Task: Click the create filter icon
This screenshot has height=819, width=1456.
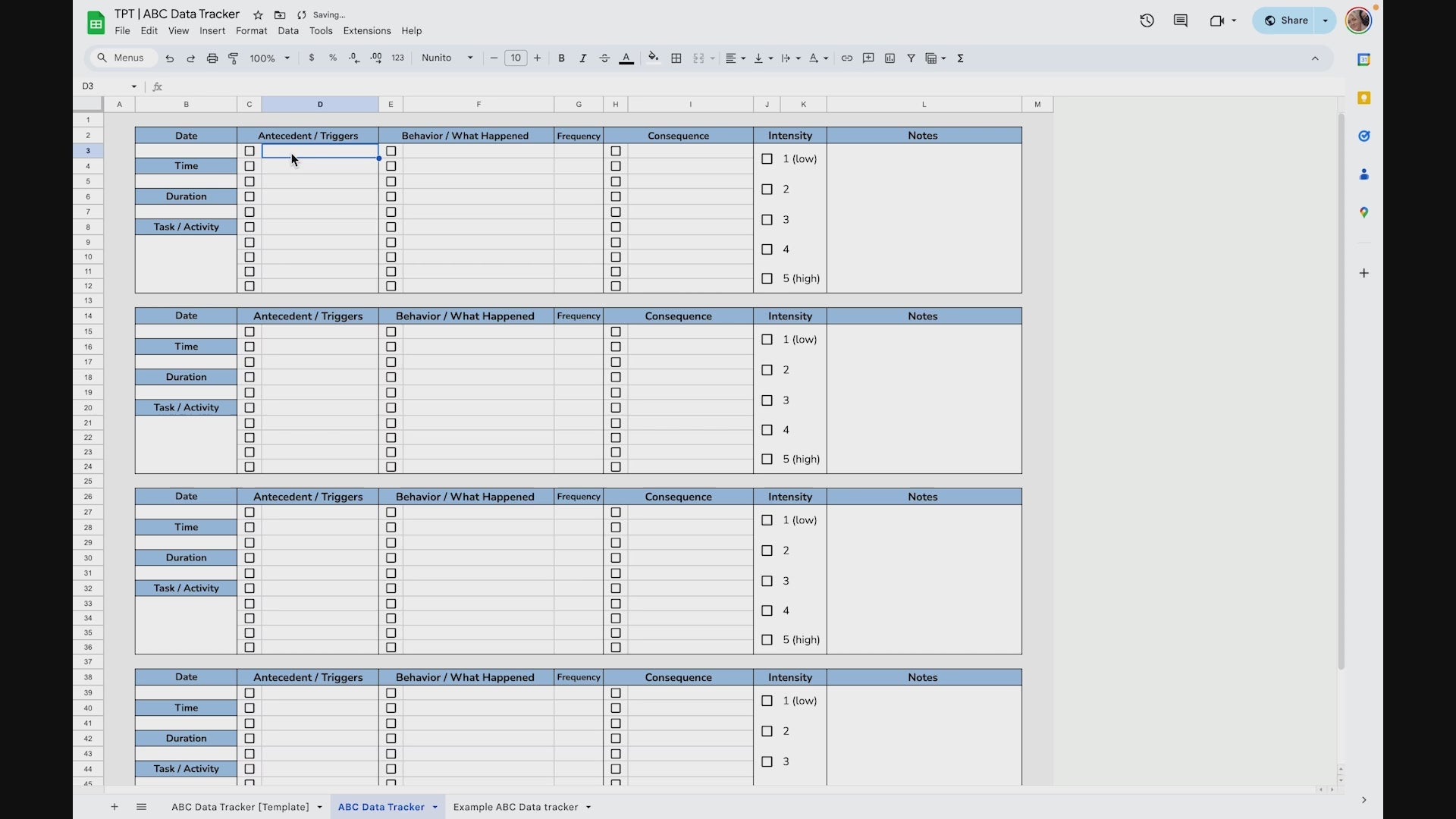Action: 911,58
